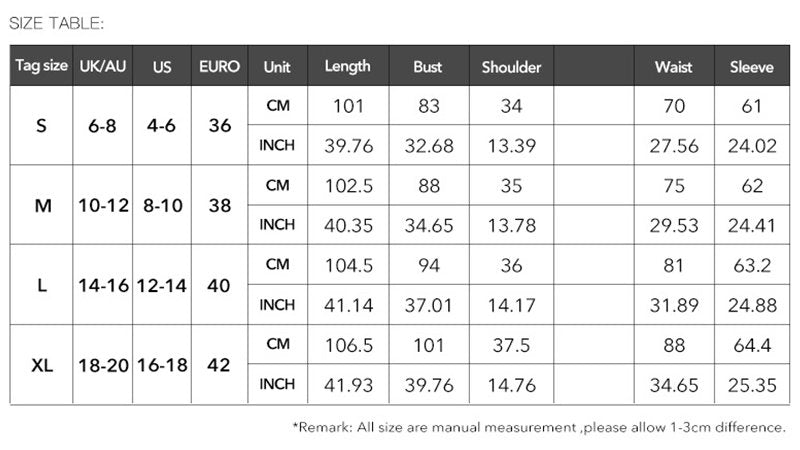This screenshot has width=800, height=450.
Task: Click the Waist column header
Action: point(673,67)
